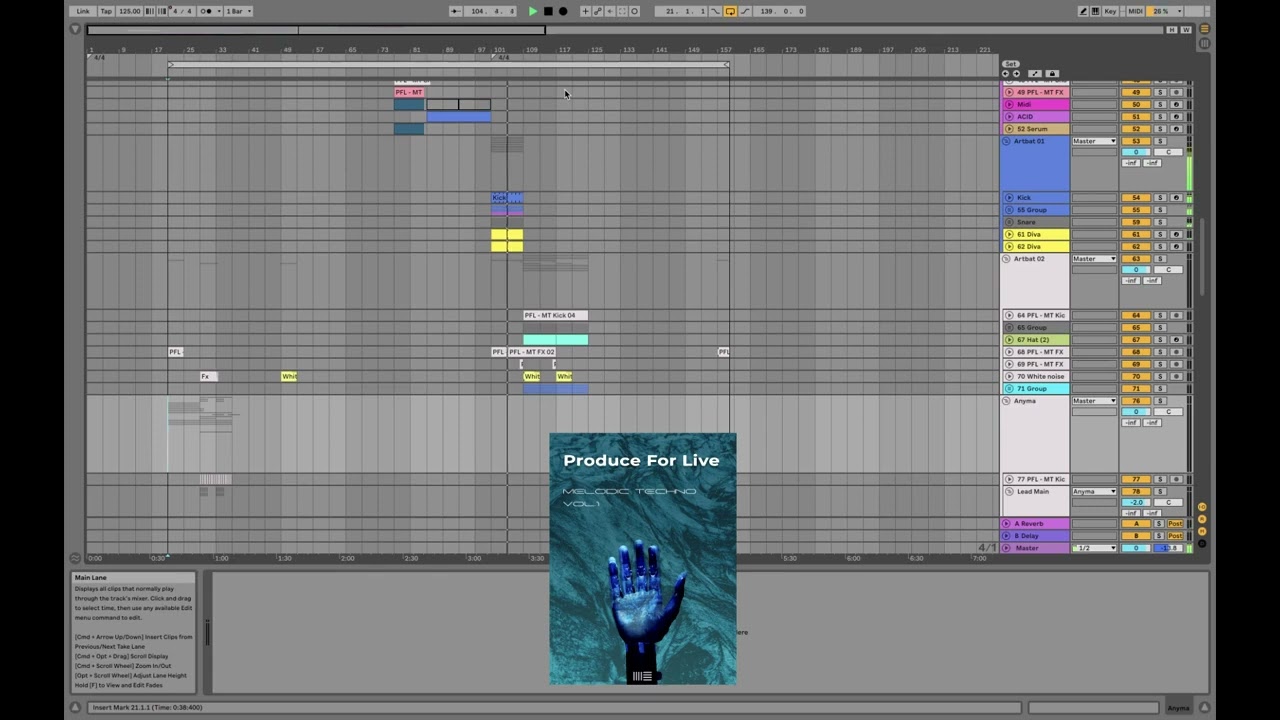Open Anyma output routing dropdown (Master)
The height and width of the screenshot is (720, 1280).
[1094, 401]
